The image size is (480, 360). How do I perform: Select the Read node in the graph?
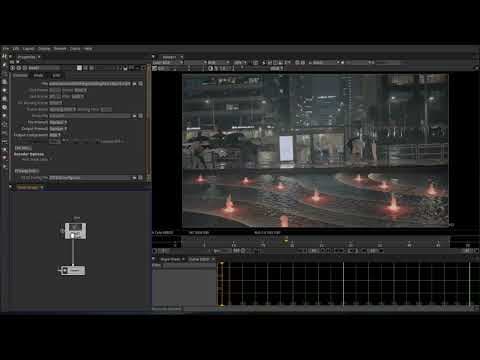(x=75, y=231)
